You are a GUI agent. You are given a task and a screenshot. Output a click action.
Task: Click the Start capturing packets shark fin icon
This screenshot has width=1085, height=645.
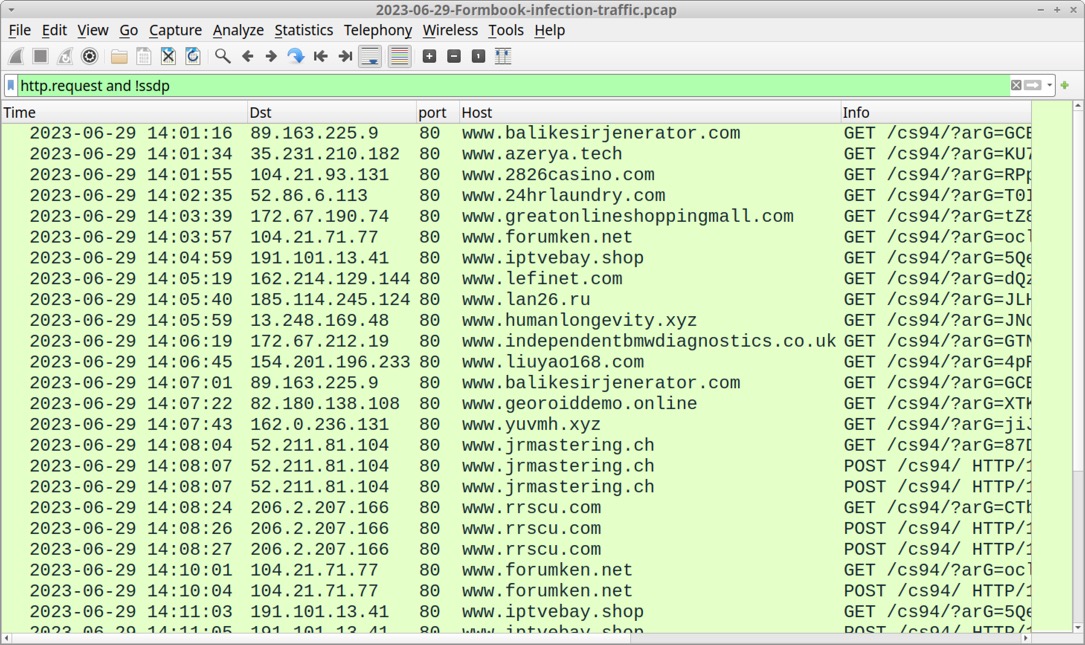[x=16, y=56]
